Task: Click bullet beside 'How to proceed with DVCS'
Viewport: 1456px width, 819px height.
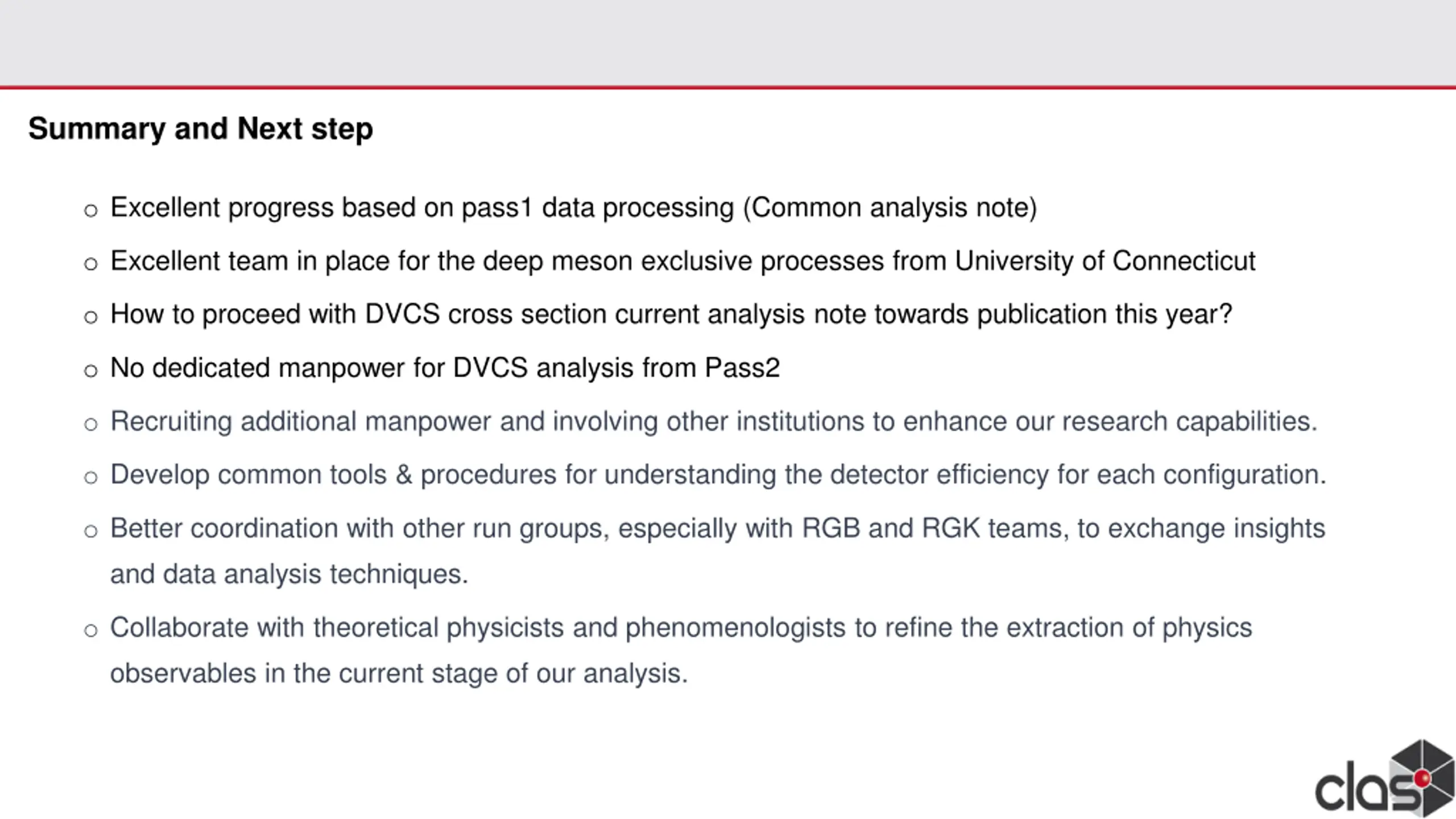Action: [90, 317]
